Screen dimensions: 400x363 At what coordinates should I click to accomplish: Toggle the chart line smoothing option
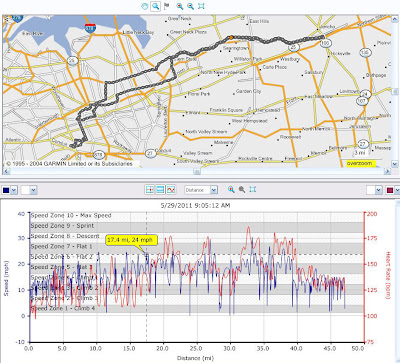click(171, 190)
